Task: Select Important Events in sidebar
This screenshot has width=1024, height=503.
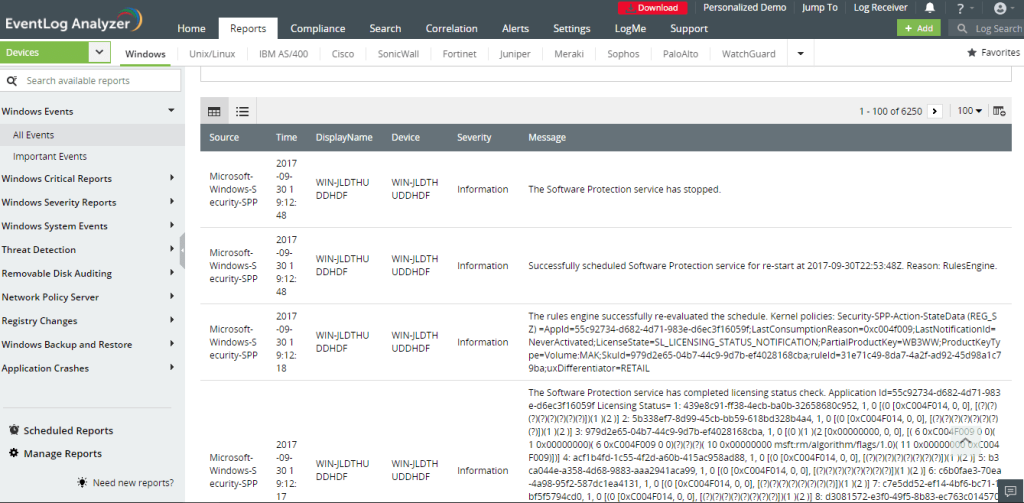Action: coord(50,156)
